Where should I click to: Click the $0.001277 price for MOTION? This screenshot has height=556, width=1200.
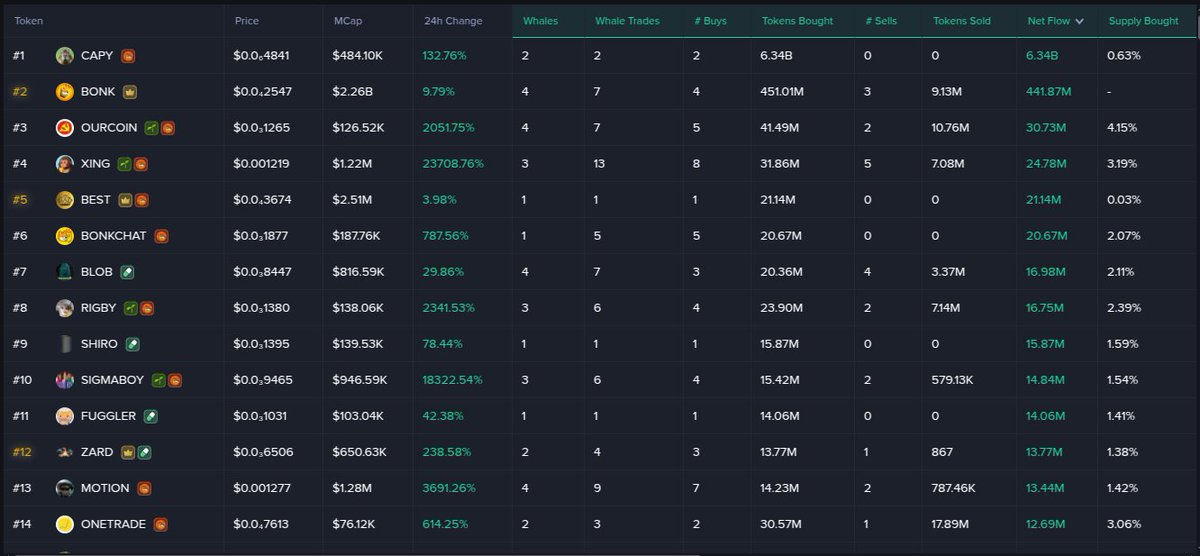pos(262,488)
